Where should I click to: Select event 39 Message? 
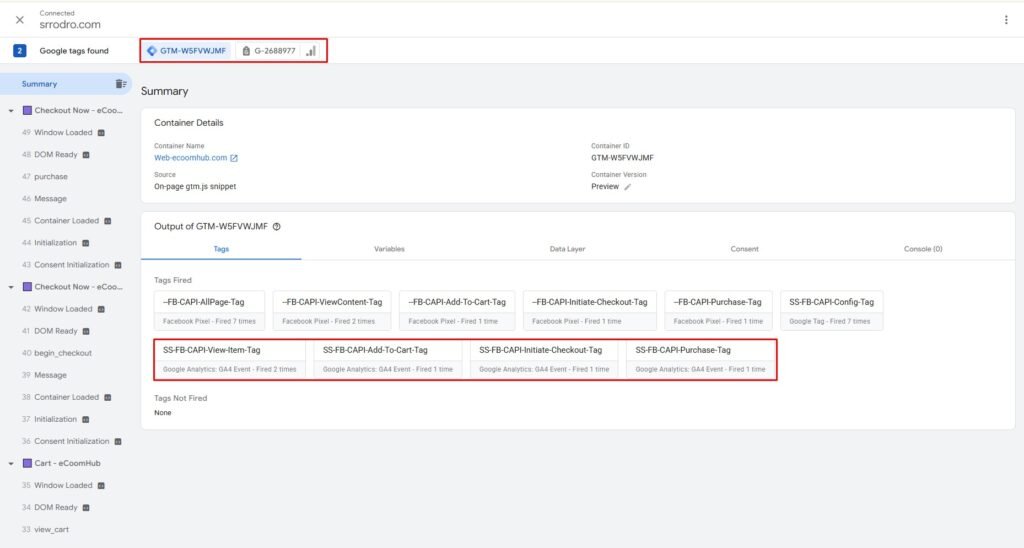[x=44, y=375]
